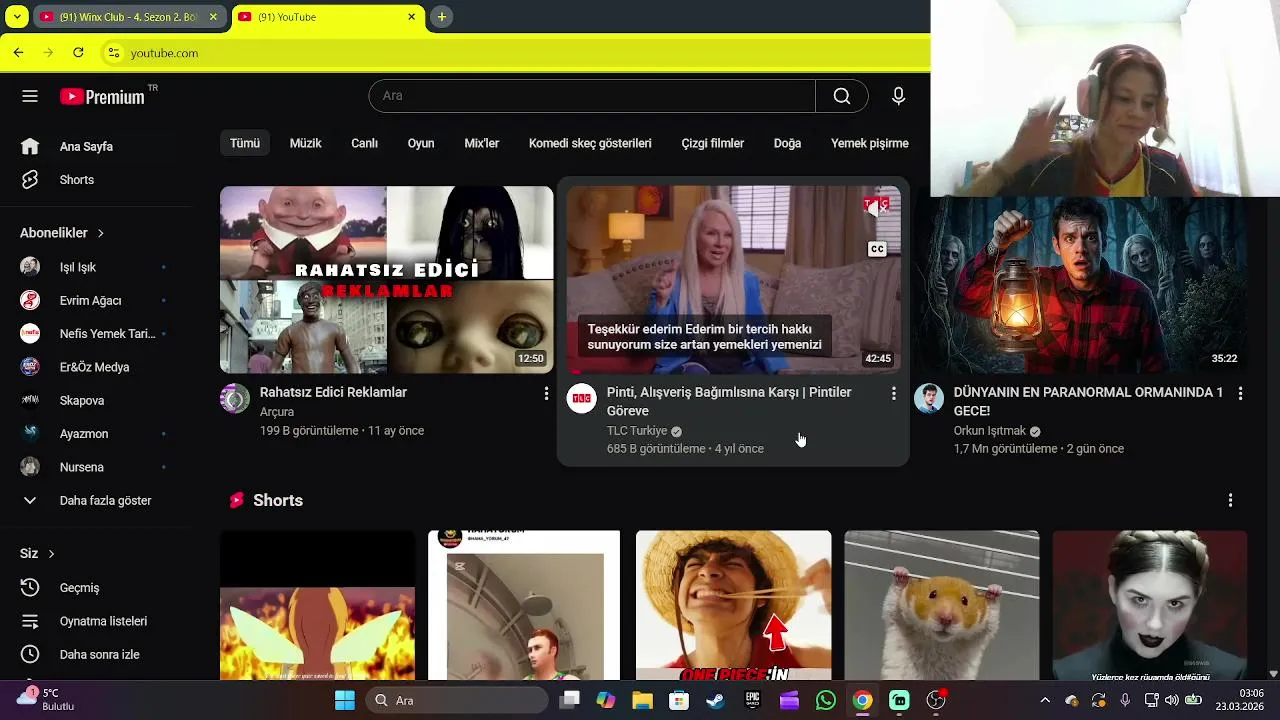Image resolution: width=1280 pixels, height=720 pixels.
Task: Select the Doğa filter chip
Action: (x=787, y=144)
